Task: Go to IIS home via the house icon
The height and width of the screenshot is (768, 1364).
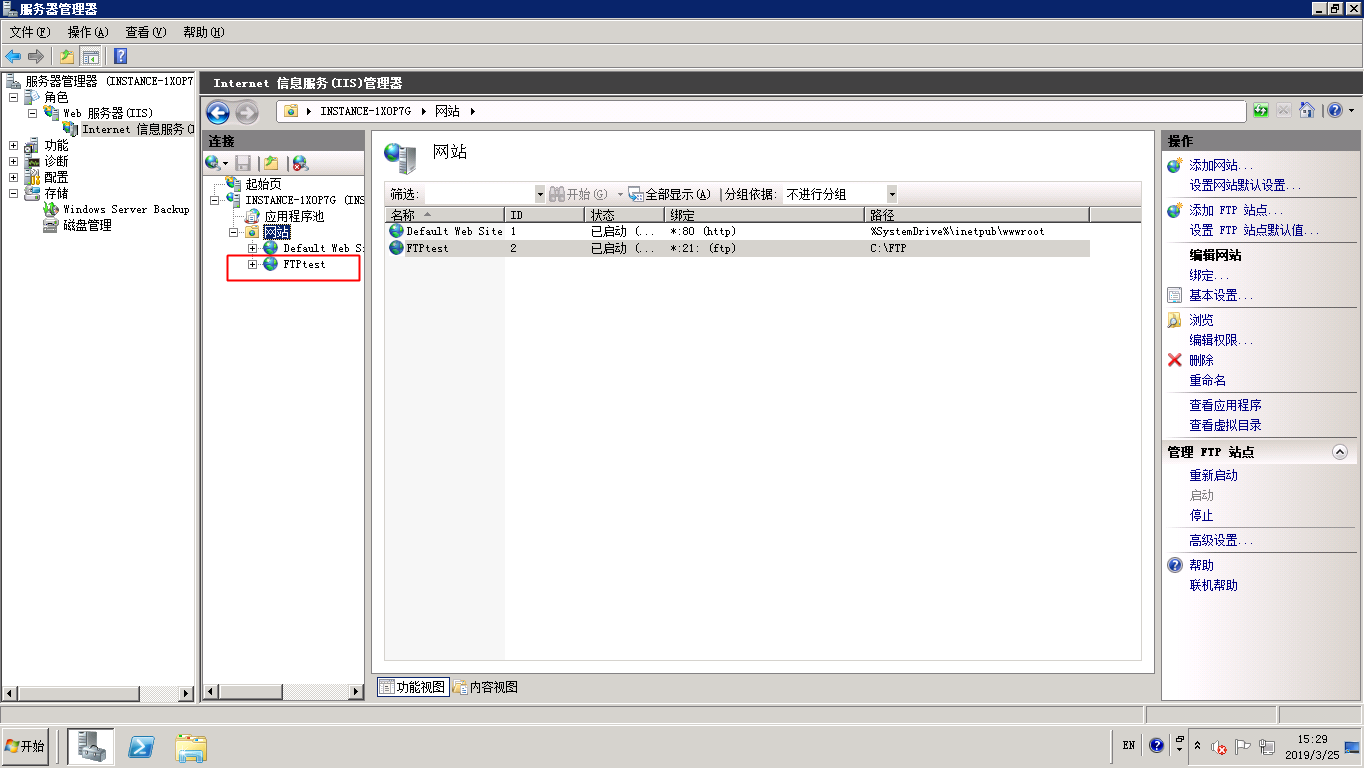Action: click(x=1306, y=111)
